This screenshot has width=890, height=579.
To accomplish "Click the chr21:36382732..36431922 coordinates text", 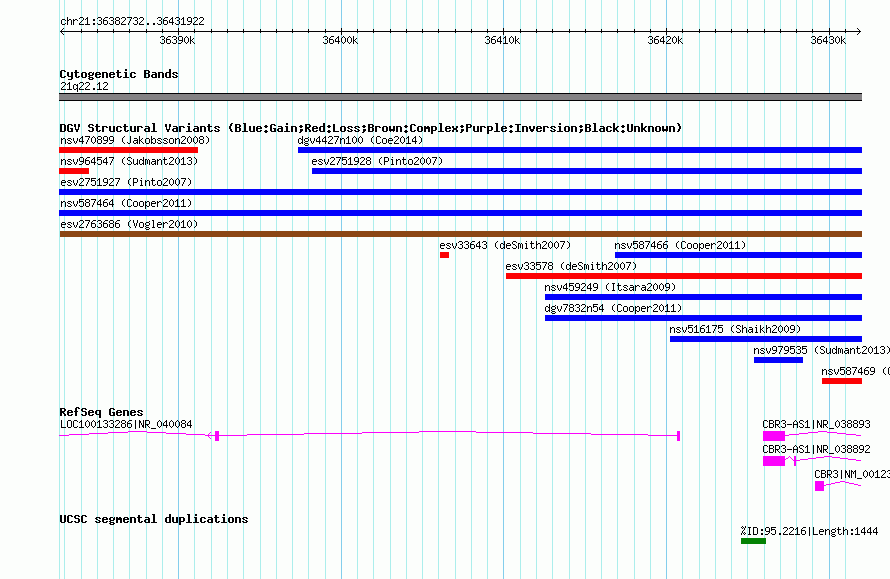I will (x=132, y=21).
